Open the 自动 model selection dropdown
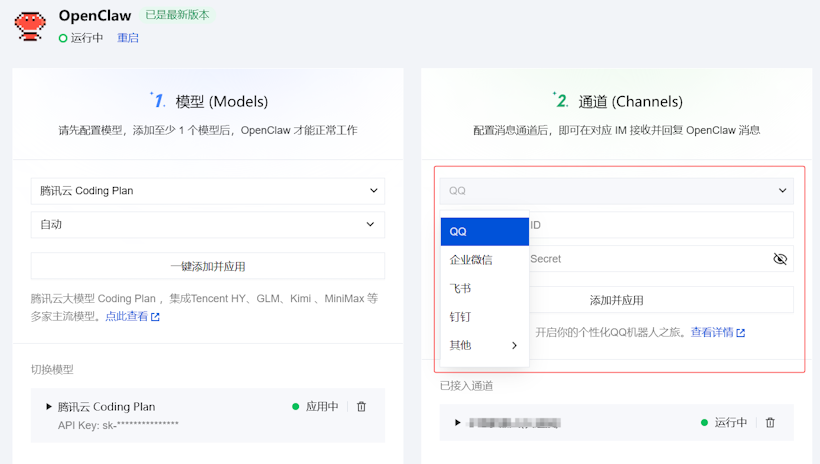 pos(208,224)
